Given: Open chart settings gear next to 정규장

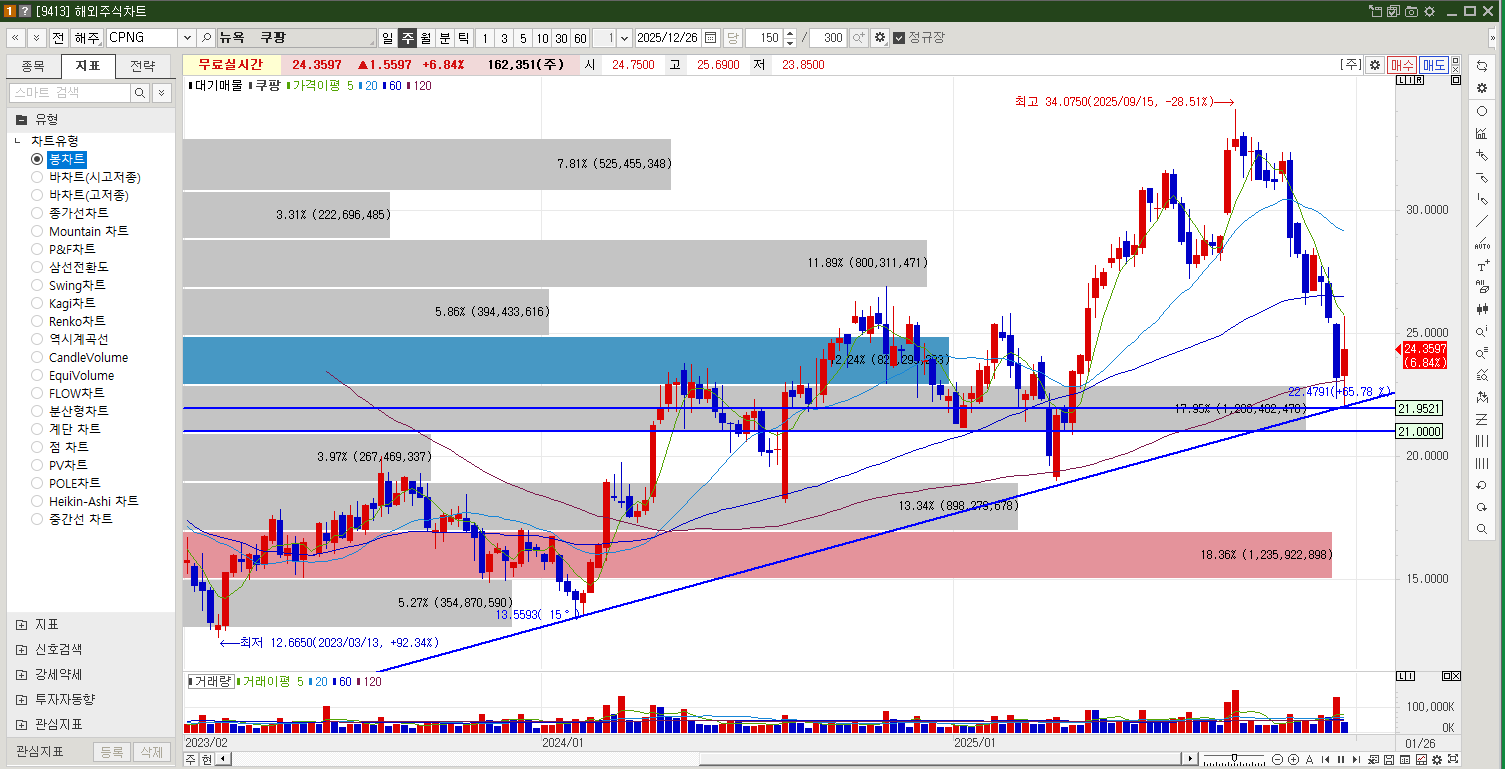Looking at the screenshot, I should point(880,38).
